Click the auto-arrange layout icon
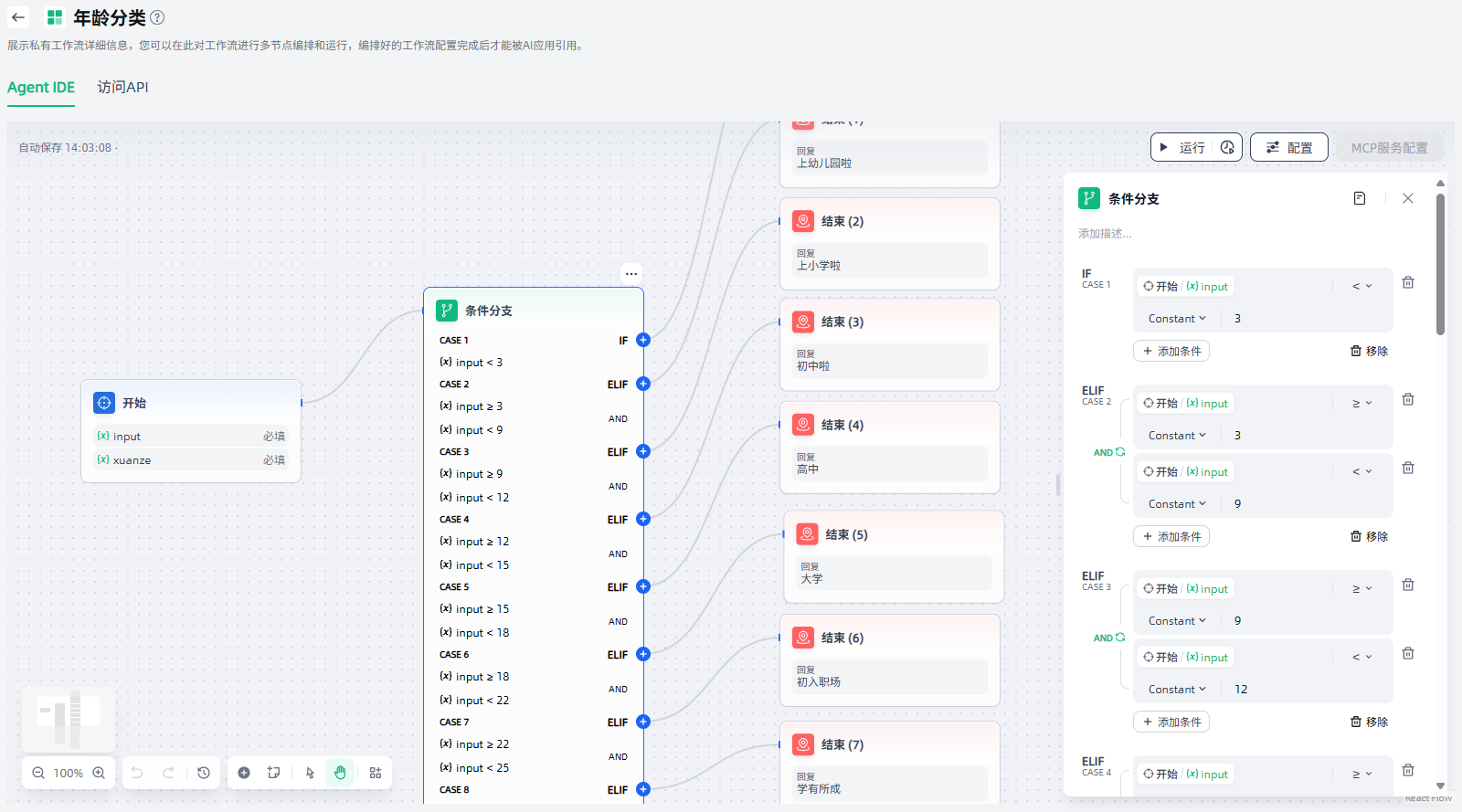This screenshot has width=1462, height=812. click(376, 773)
